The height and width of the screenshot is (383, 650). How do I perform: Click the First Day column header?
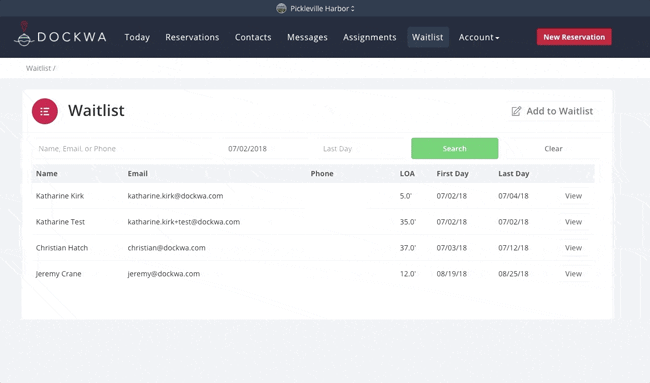[x=452, y=174]
